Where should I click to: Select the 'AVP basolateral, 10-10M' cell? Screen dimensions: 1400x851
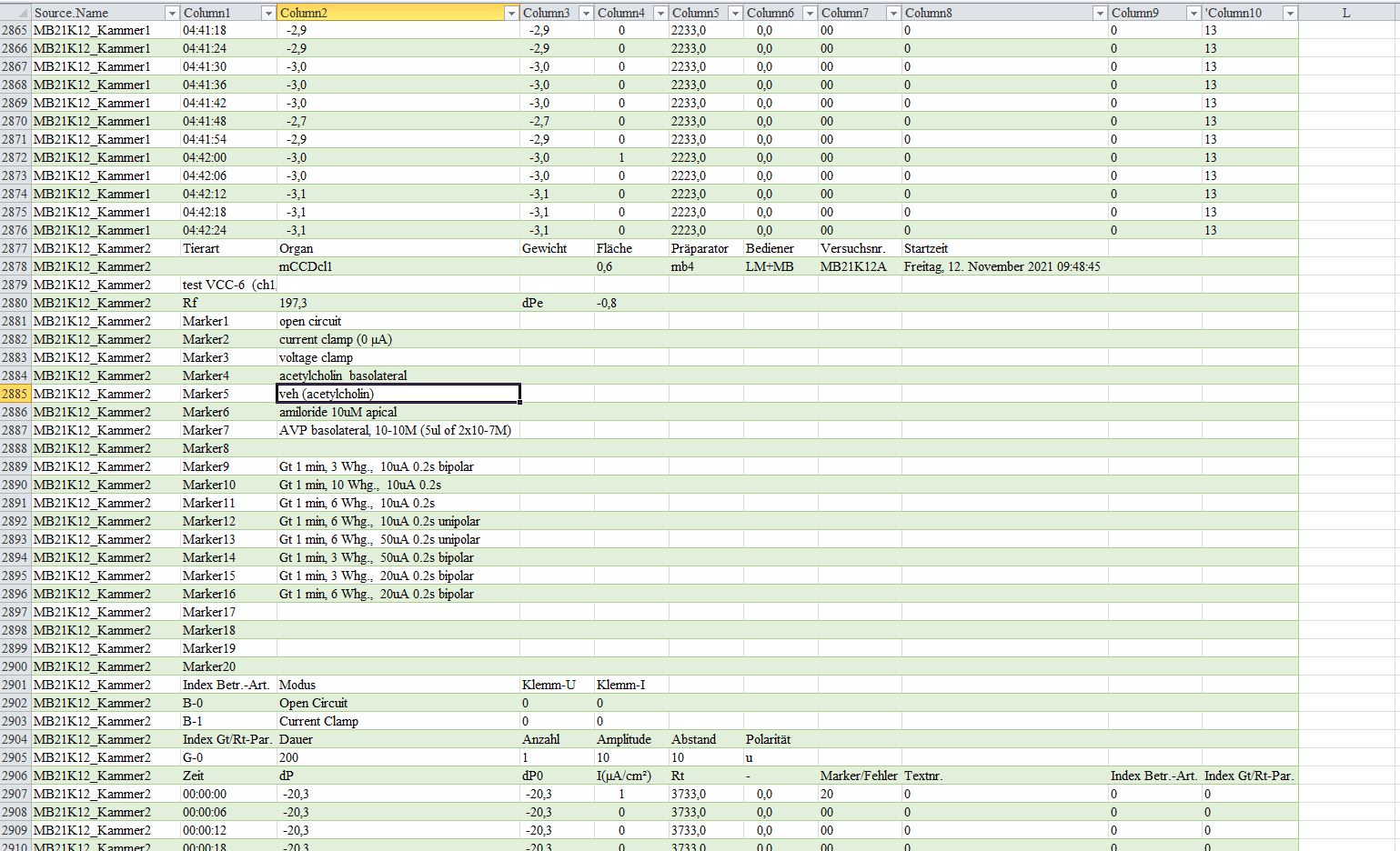[398, 430]
